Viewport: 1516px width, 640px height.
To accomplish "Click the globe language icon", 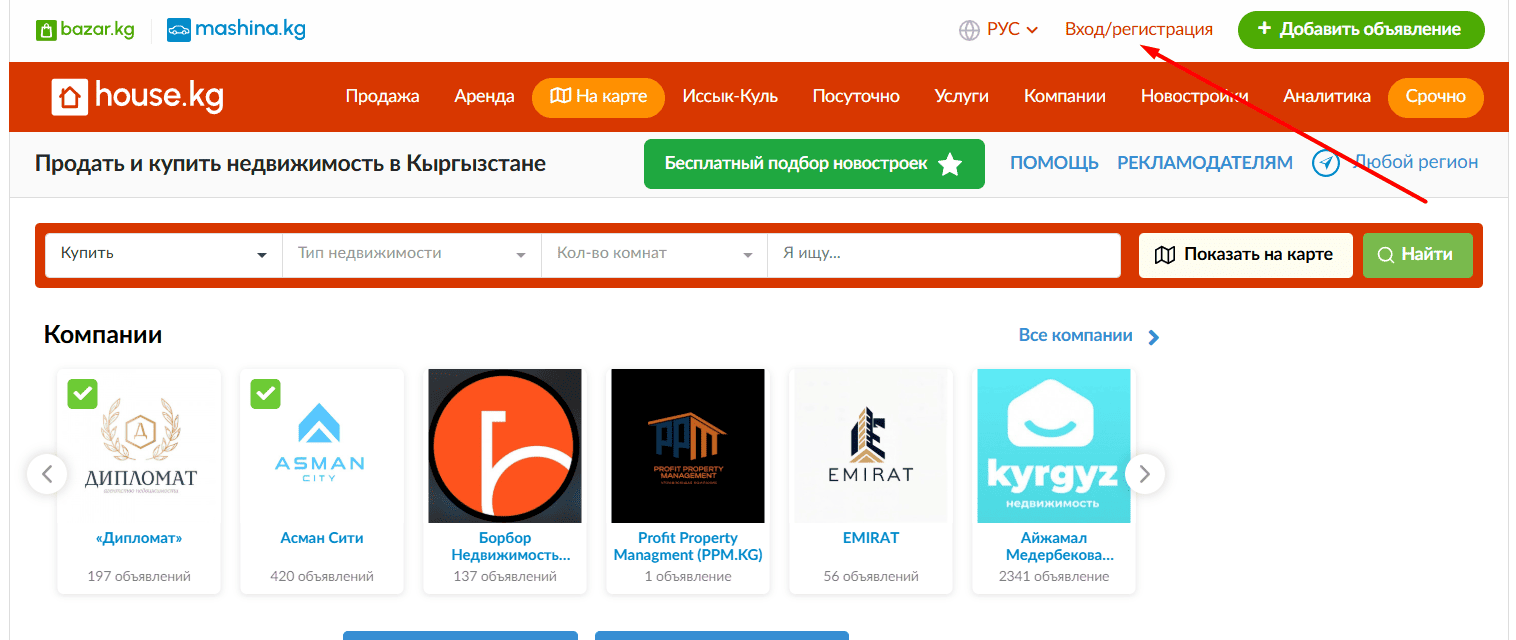I will click(x=969, y=30).
